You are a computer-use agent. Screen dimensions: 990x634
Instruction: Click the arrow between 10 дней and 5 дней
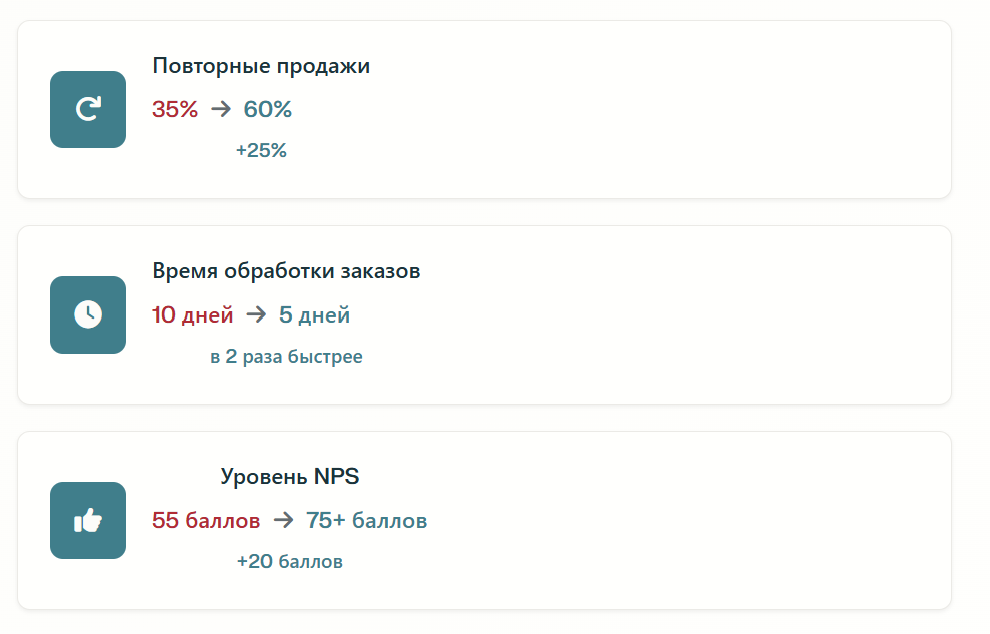tap(256, 315)
